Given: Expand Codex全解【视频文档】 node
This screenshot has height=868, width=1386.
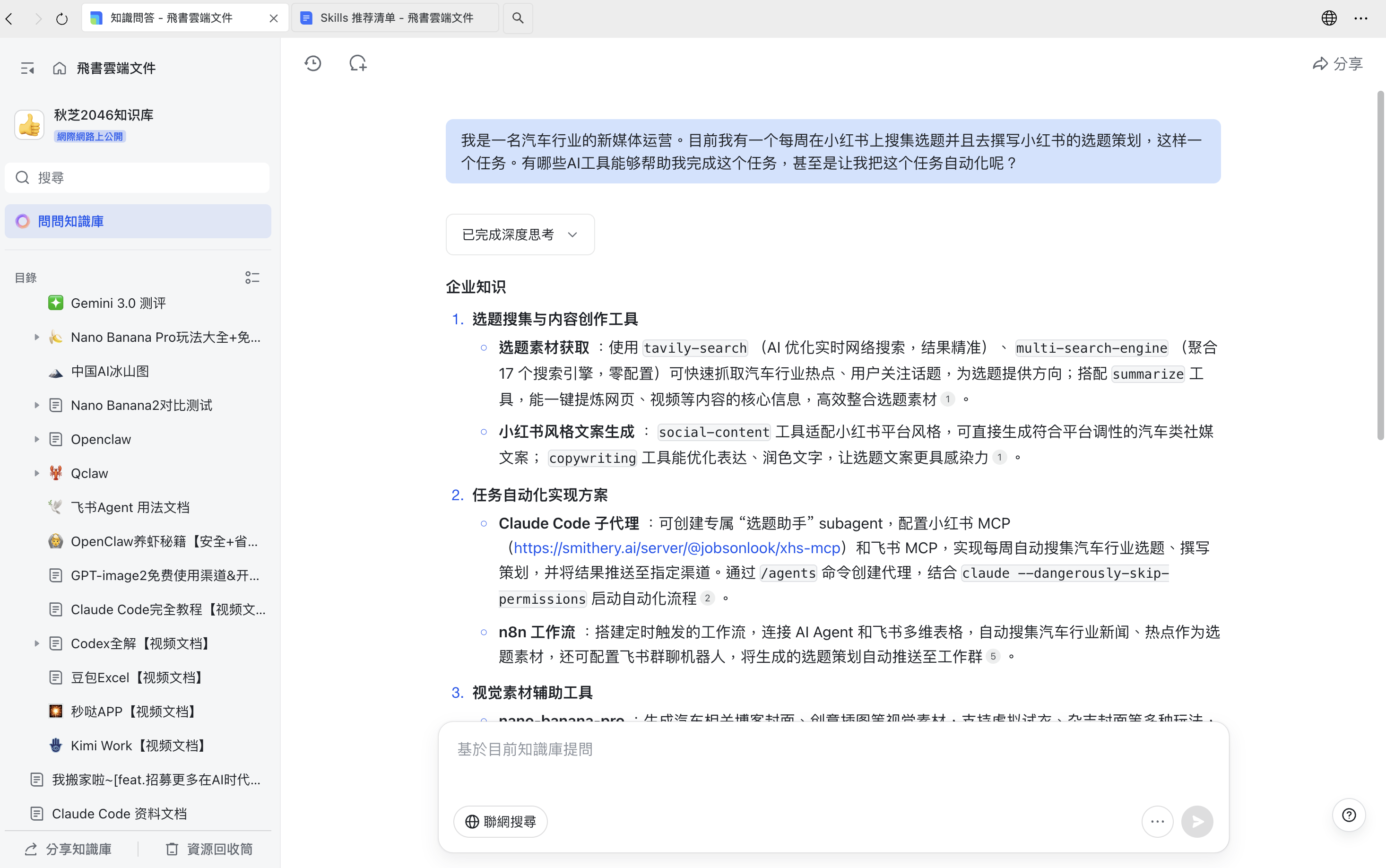Looking at the screenshot, I should [x=37, y=643].
